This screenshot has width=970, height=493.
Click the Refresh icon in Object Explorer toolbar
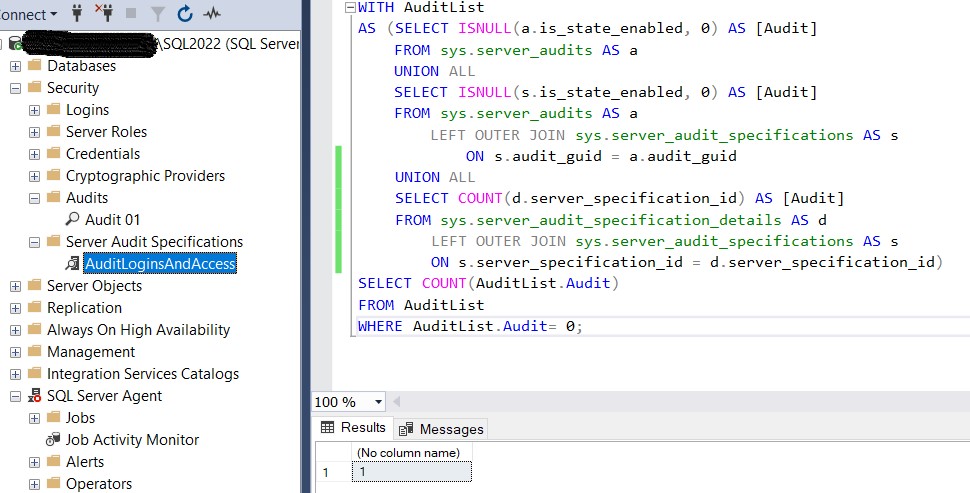(x=185, y=14)
